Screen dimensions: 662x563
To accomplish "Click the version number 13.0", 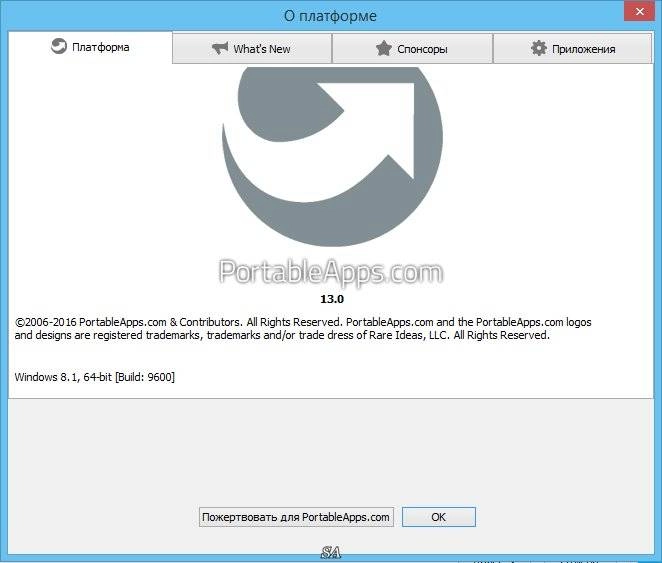I will pos(332,299).
